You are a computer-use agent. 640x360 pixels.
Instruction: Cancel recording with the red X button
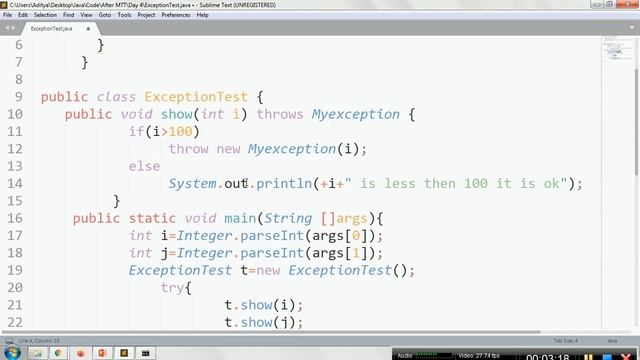[x=626, y=357]
